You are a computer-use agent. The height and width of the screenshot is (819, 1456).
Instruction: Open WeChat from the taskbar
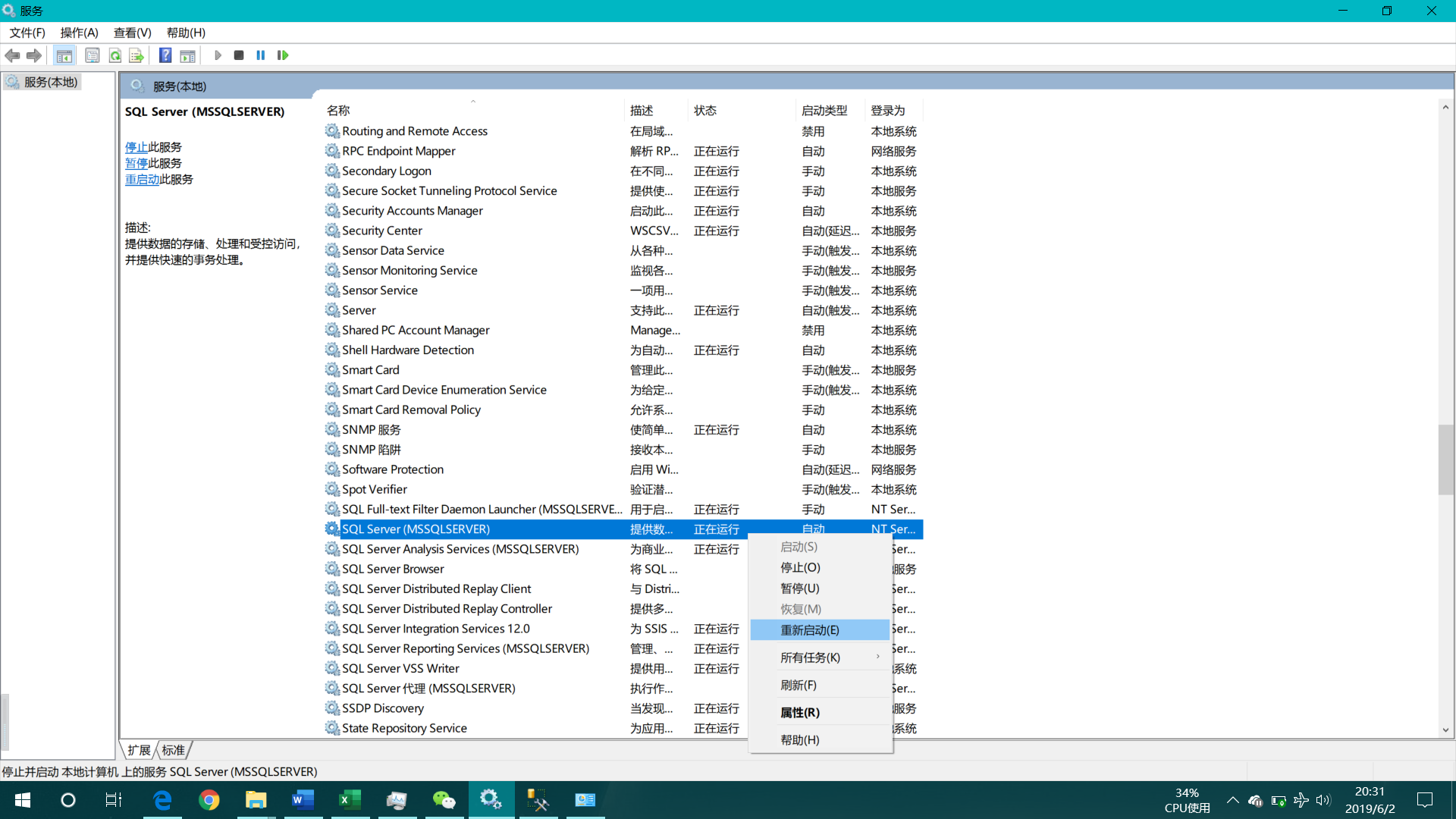click(444, 800)
